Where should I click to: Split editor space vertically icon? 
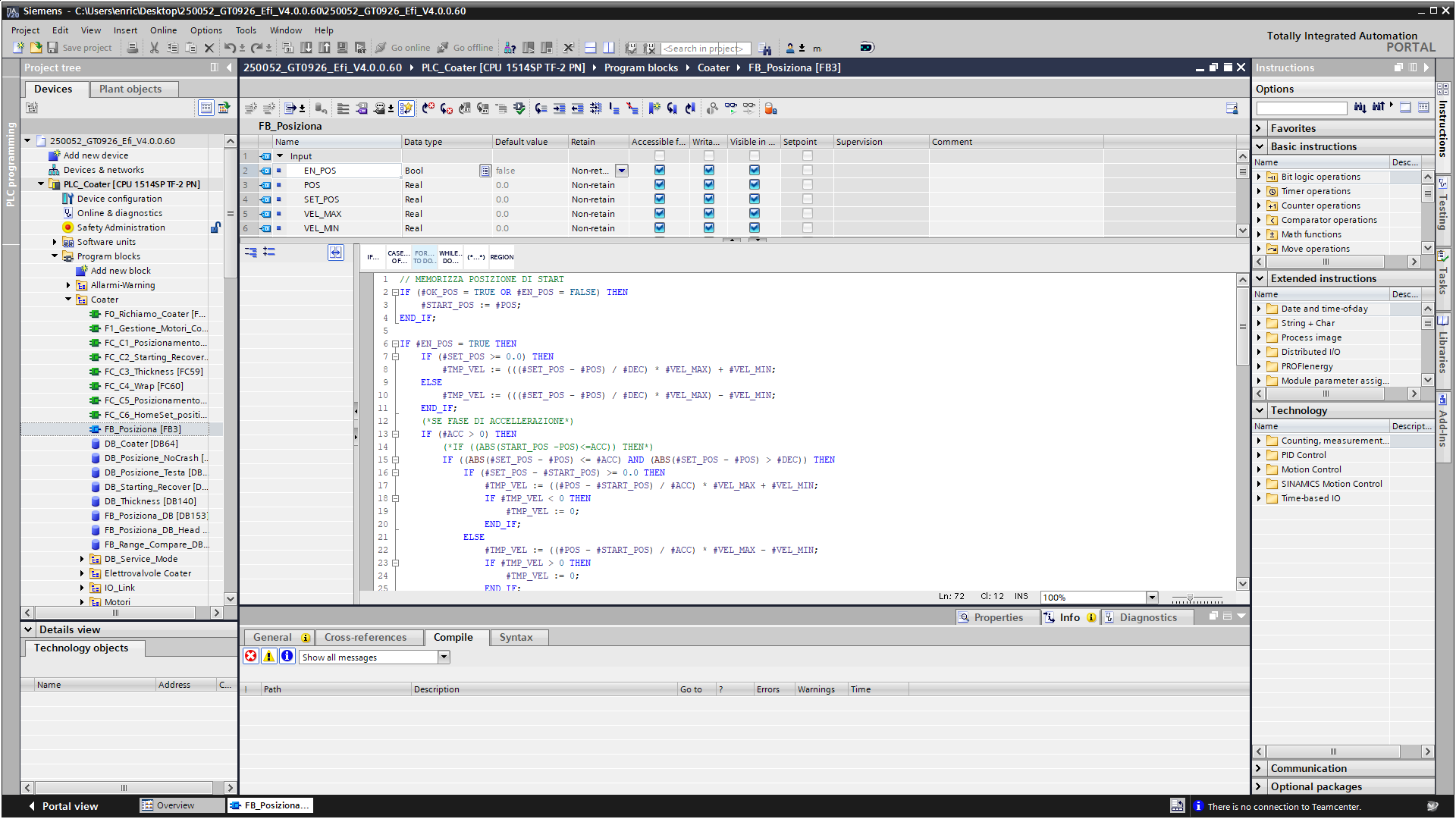[x=609, y=48]
